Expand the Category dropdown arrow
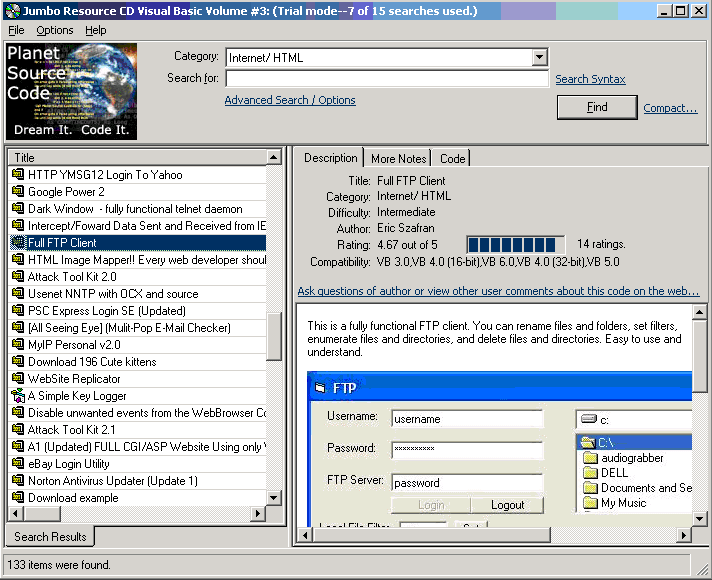The height and width of the screenshot is (580, 712). 539,57
